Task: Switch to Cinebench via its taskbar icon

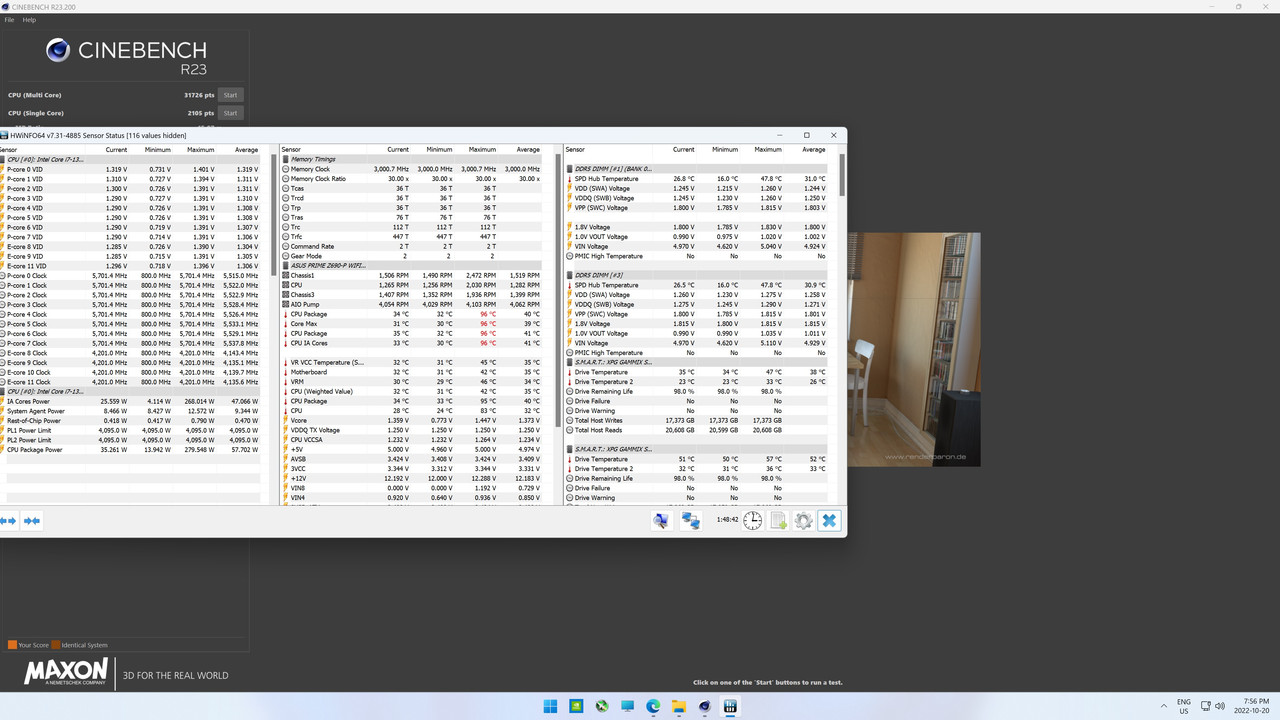Action: pos(705,706)
